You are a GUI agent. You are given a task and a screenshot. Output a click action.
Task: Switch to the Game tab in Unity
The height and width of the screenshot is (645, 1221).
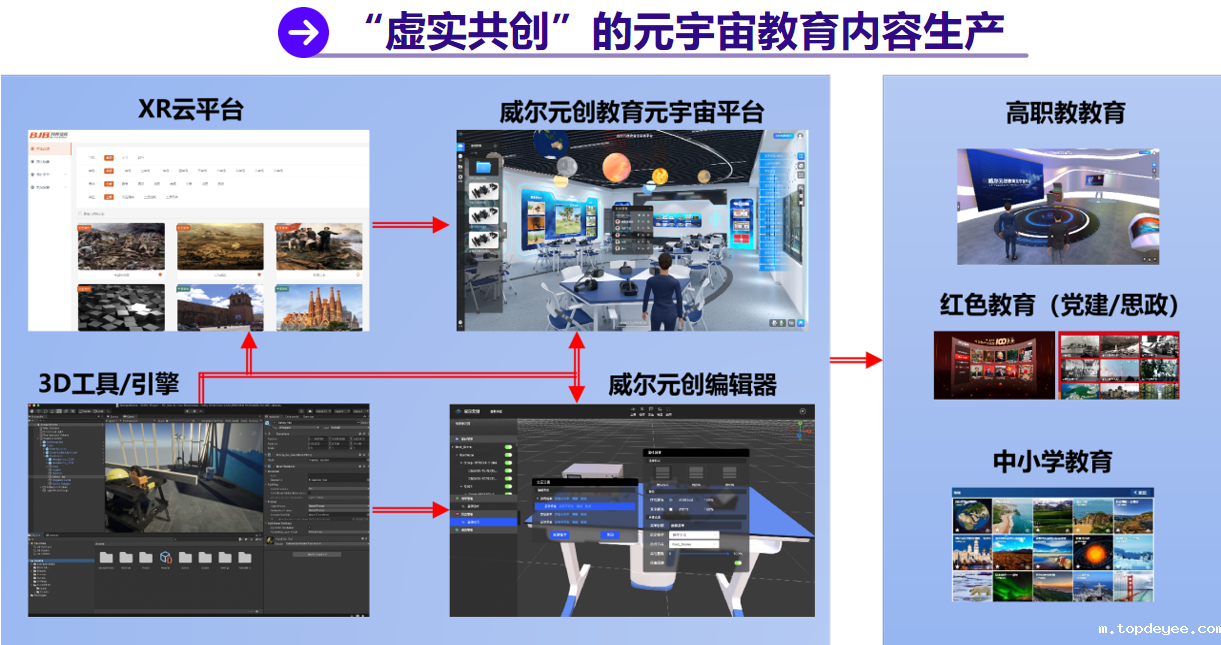click(130, 416)
